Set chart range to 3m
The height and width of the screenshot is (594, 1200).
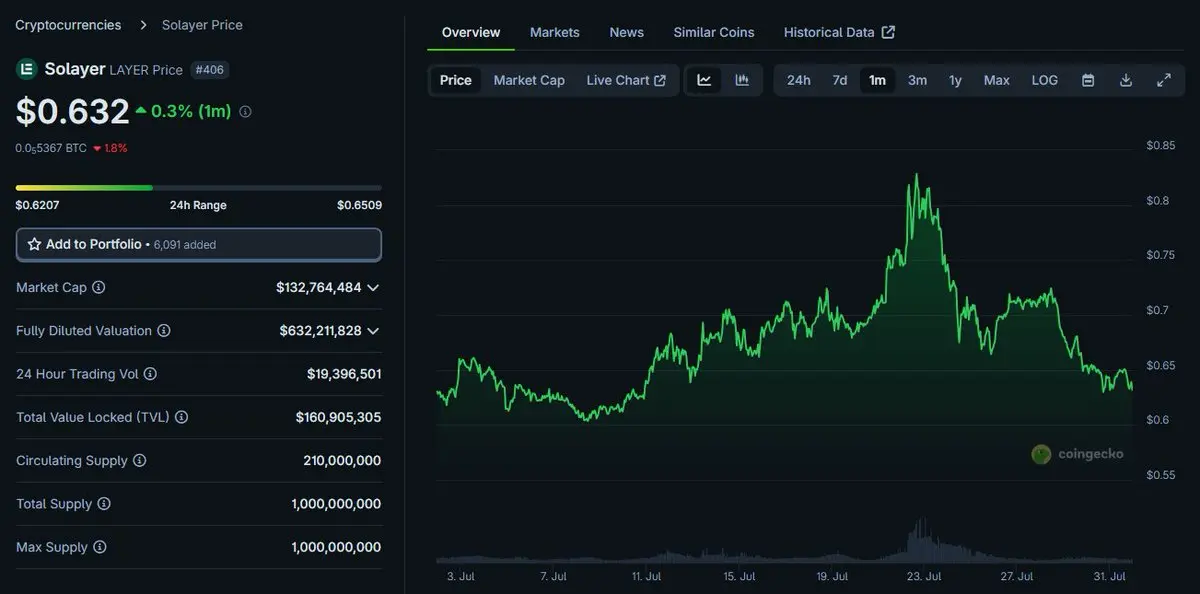(917, 80)
